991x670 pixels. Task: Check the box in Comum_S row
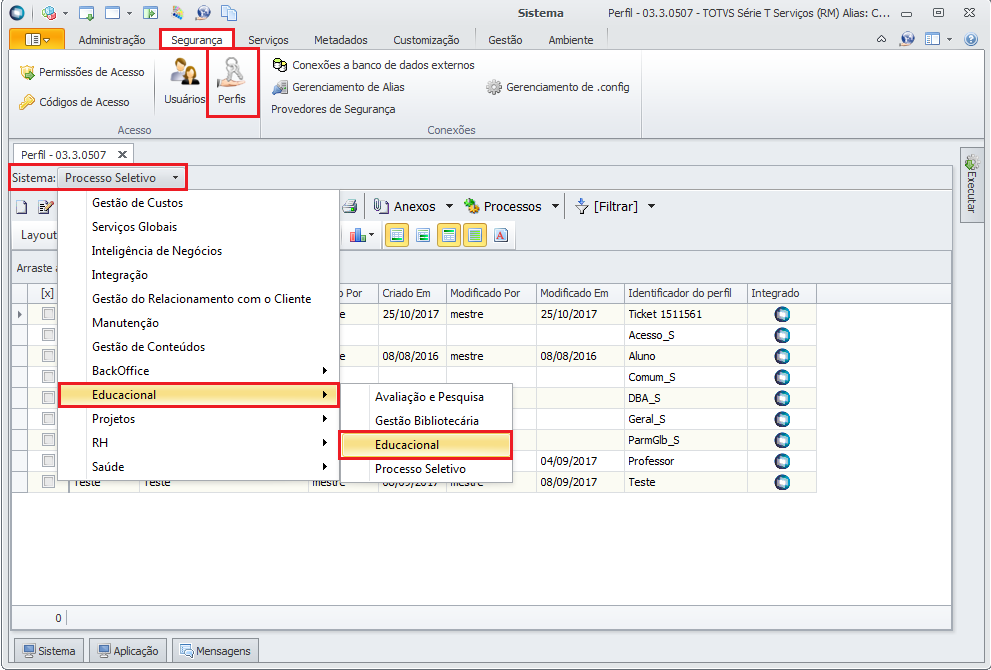48,377
